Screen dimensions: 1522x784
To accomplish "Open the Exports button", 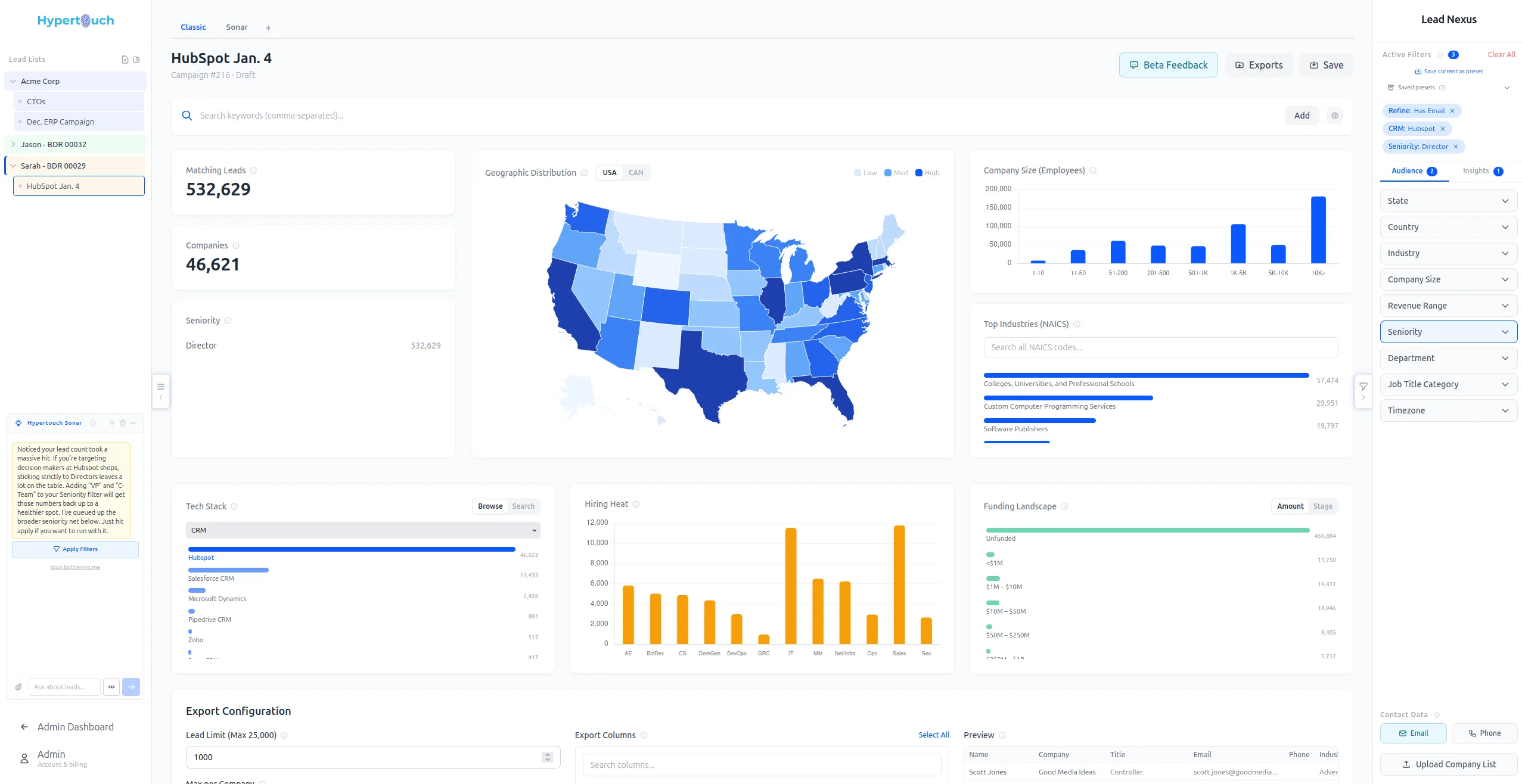I will click(1259, 65).
